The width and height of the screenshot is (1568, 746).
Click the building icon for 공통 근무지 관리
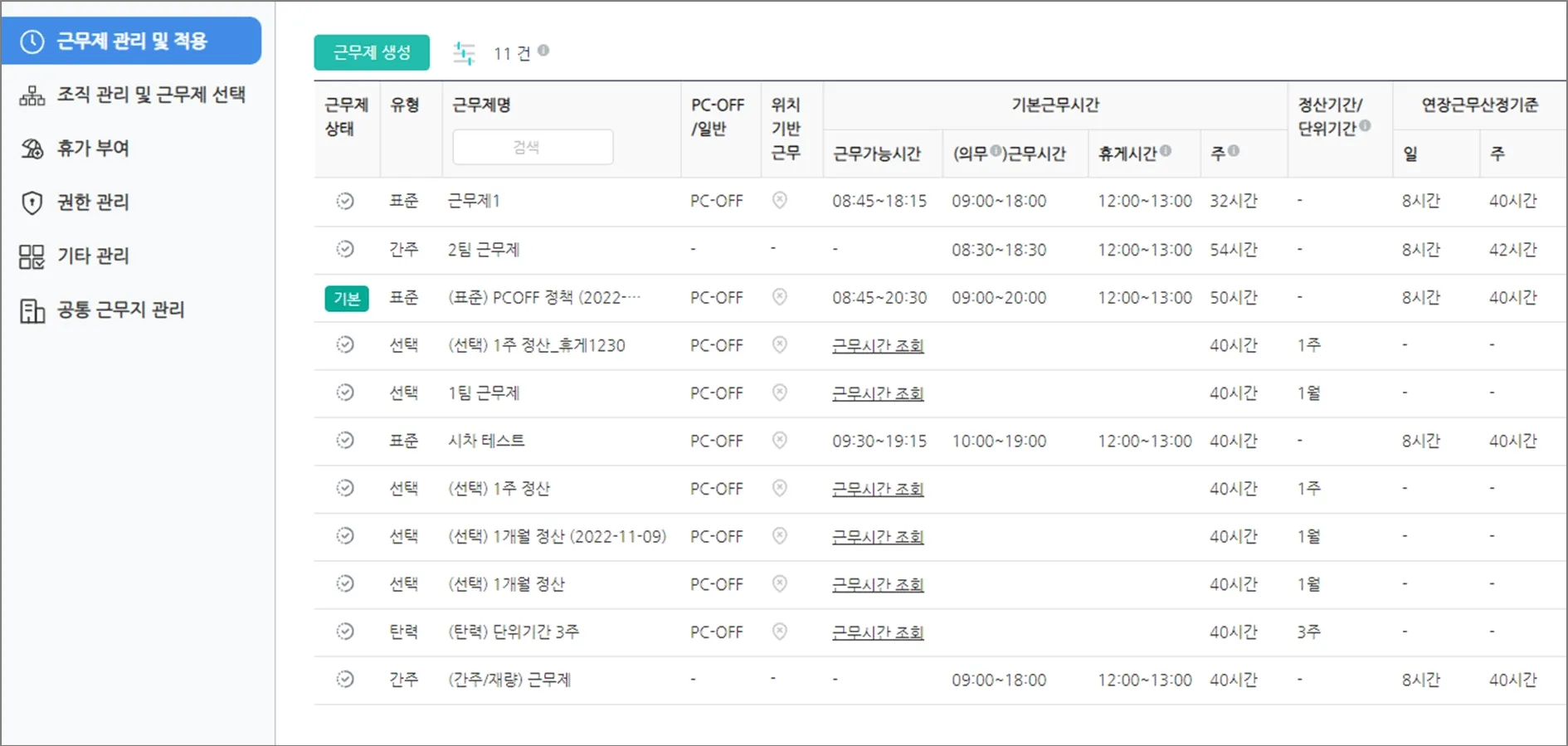point(32,310)
